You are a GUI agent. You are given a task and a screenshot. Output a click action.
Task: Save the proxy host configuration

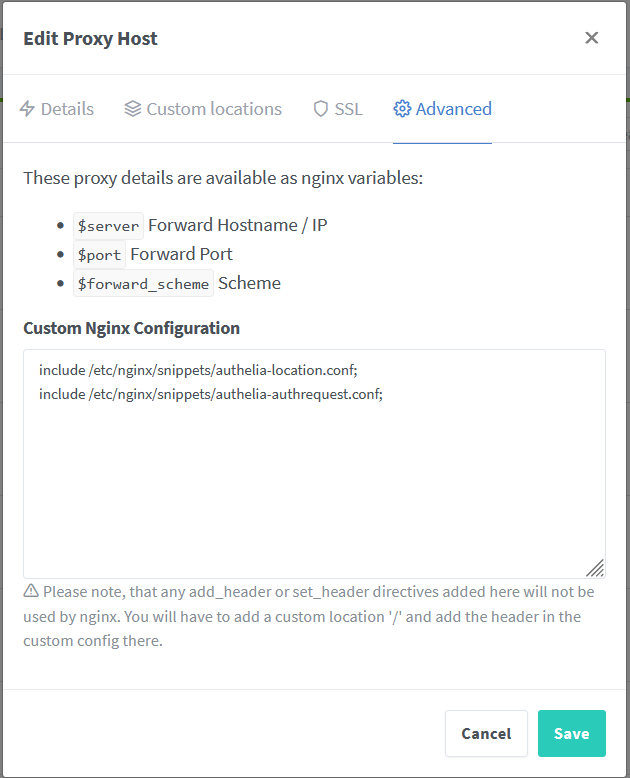click(x=571, y=733)
